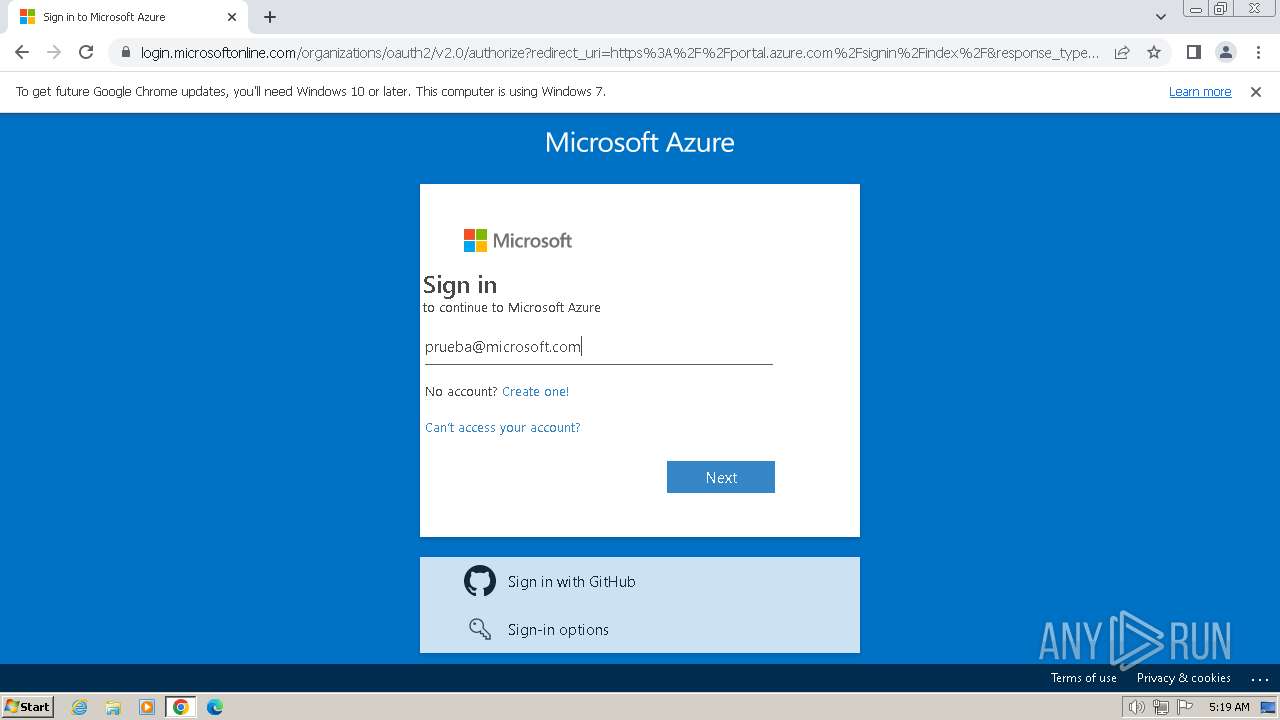Open a new tab with the plus icon
This screenshot has width=1280, height=720.
pyautogui.click(x=270, y=17)
